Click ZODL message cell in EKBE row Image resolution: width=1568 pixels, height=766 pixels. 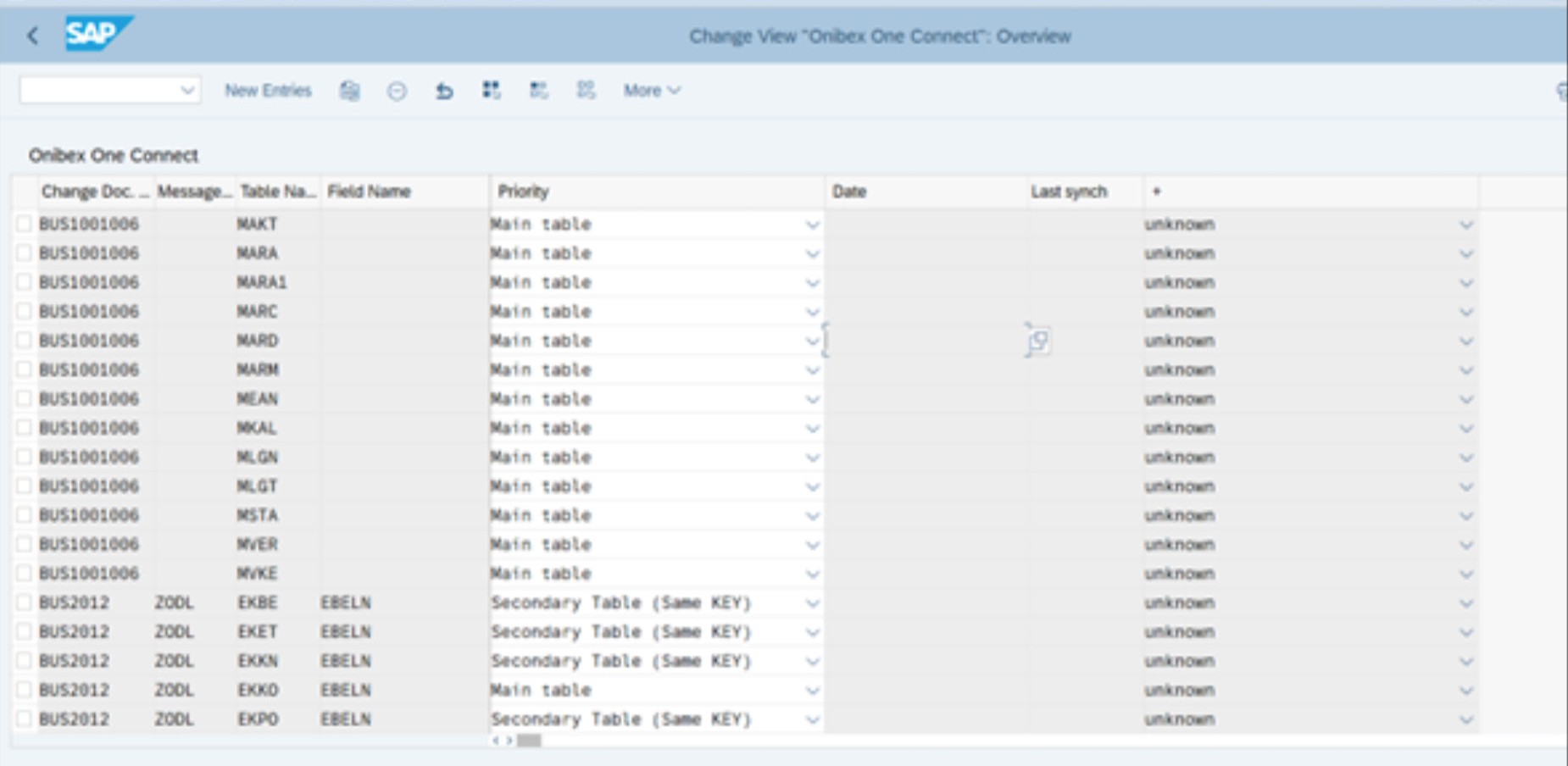click(x=194, y=602)
